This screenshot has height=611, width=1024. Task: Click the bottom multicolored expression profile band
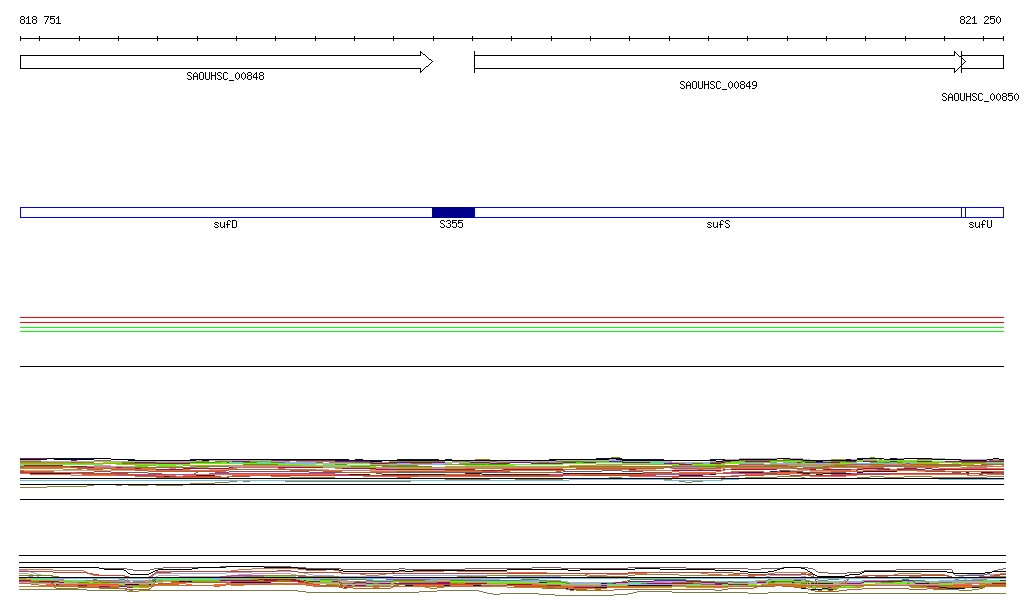(512, 579)
